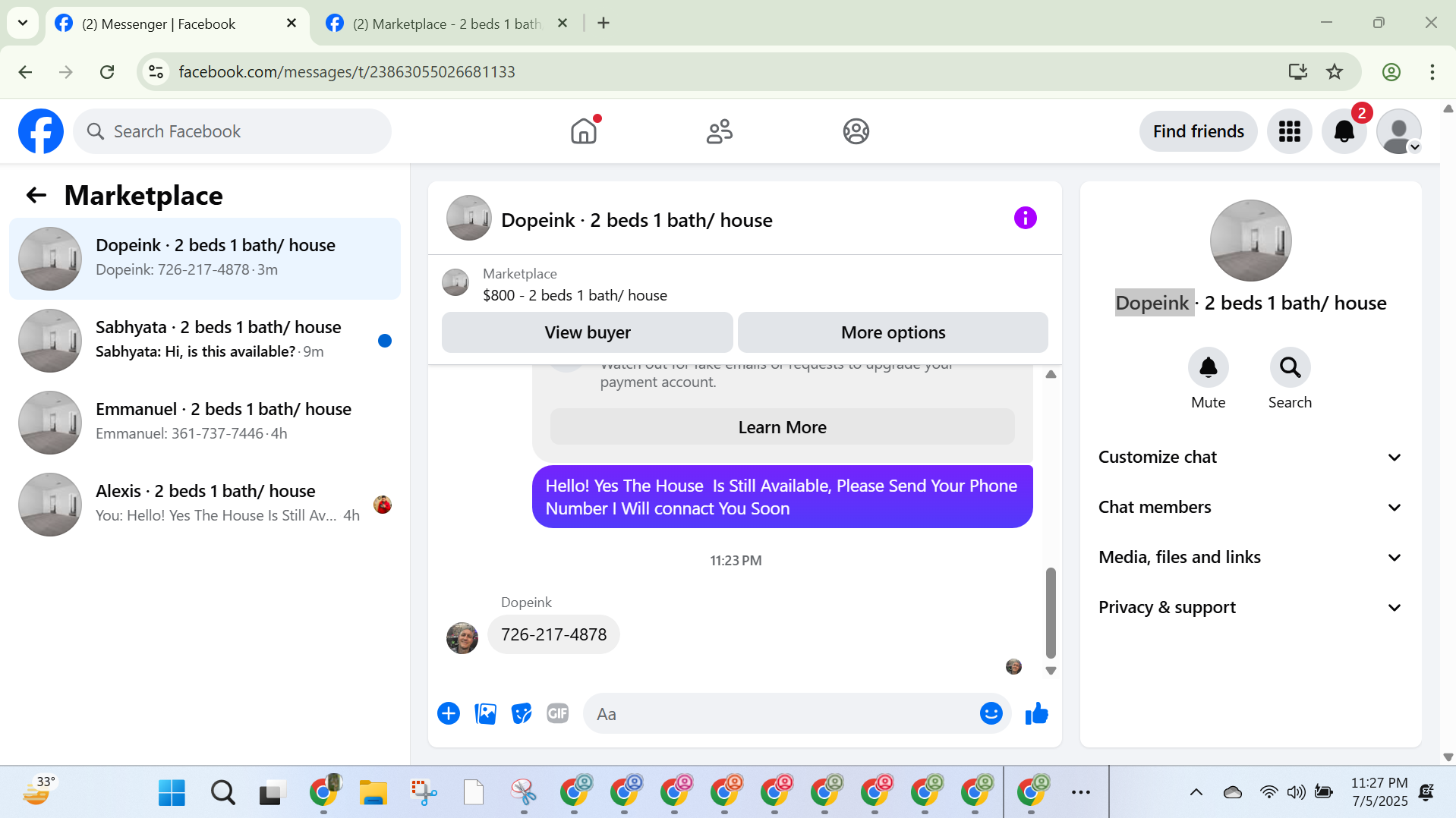Expand Media, files and links section

1250,557
